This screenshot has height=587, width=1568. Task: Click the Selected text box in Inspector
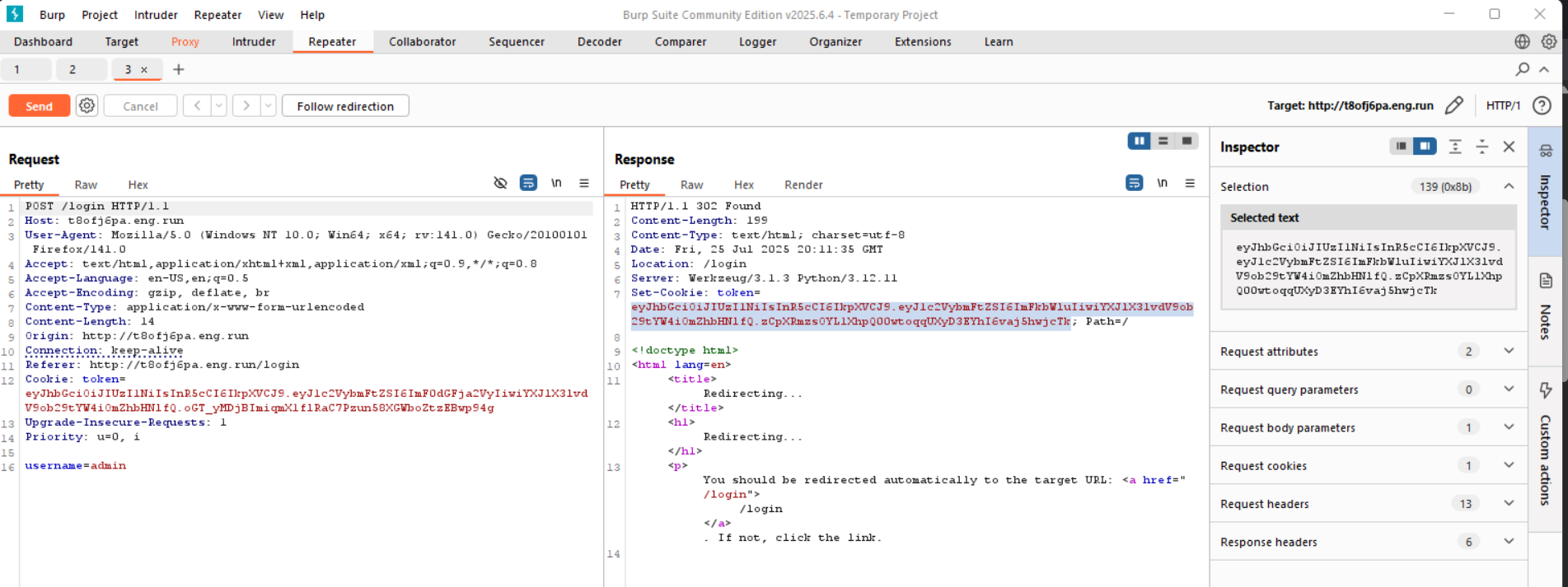pyautogui.click(x=1368, y=268)
